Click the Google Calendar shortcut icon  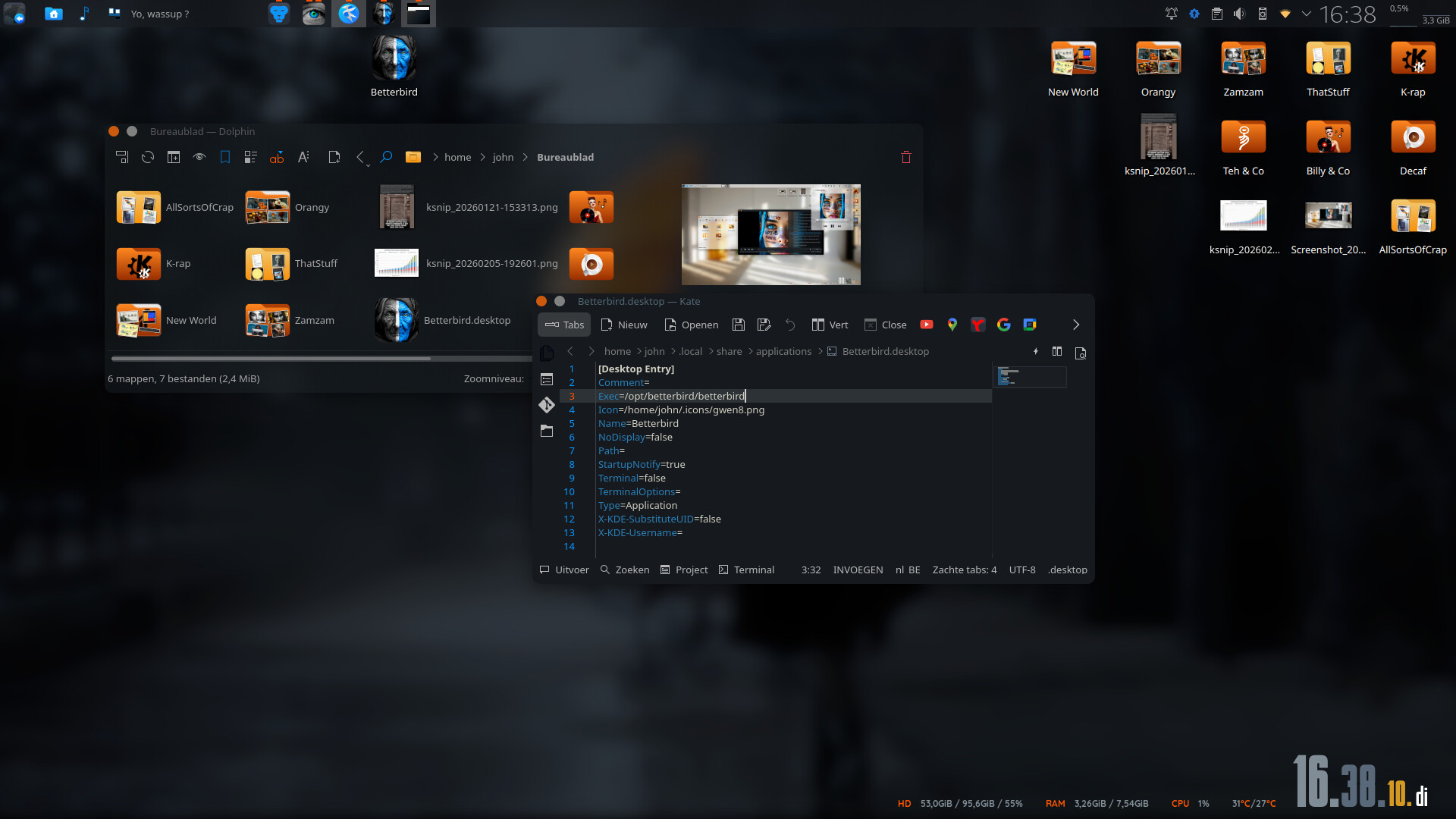pyautogui.click(x=1029, y=325)
